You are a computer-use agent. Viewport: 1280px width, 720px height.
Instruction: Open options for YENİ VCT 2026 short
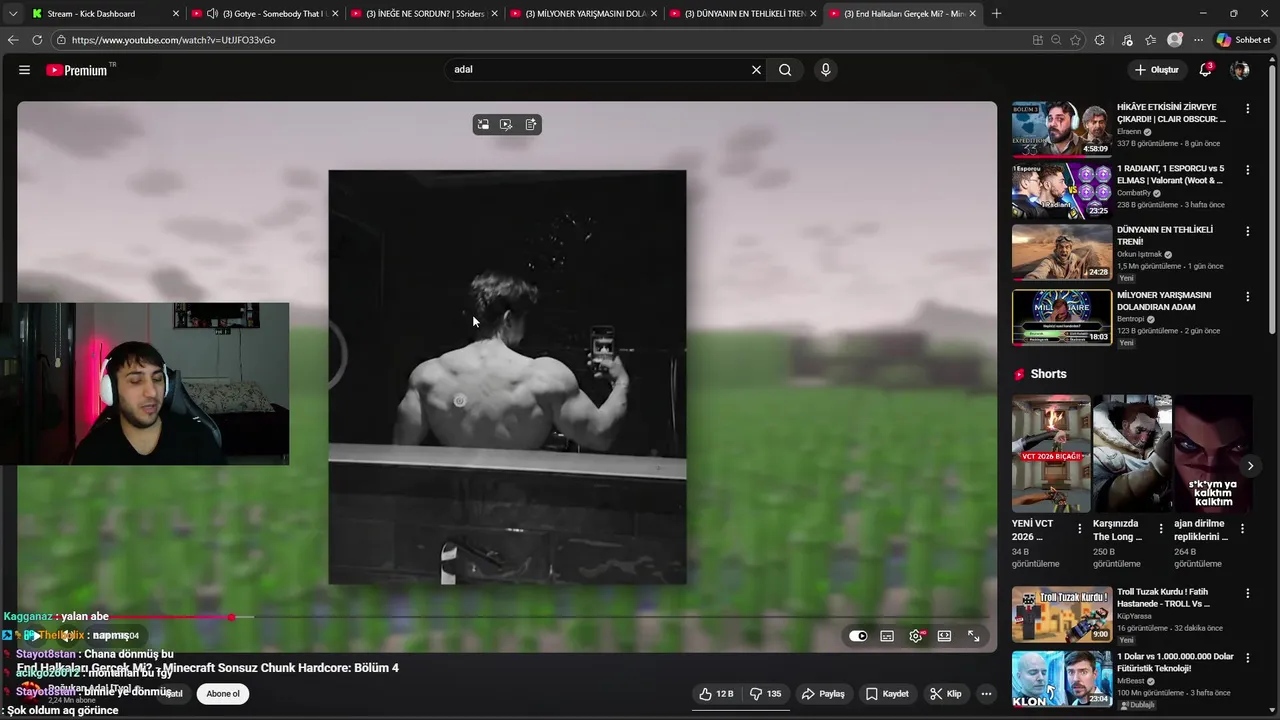pos(1079,529)
